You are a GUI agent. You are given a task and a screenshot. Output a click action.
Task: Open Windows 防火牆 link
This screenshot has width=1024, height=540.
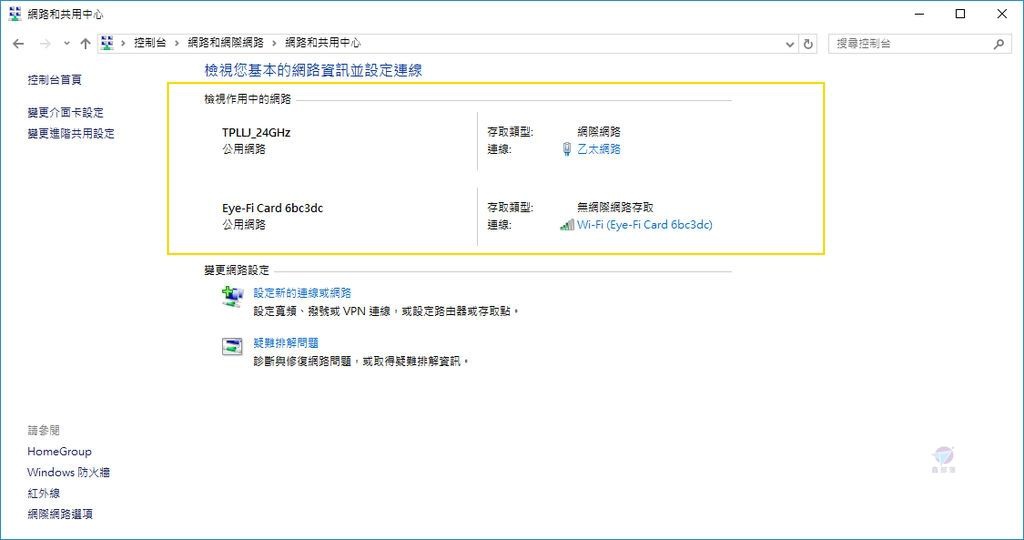tap(69, 472)
